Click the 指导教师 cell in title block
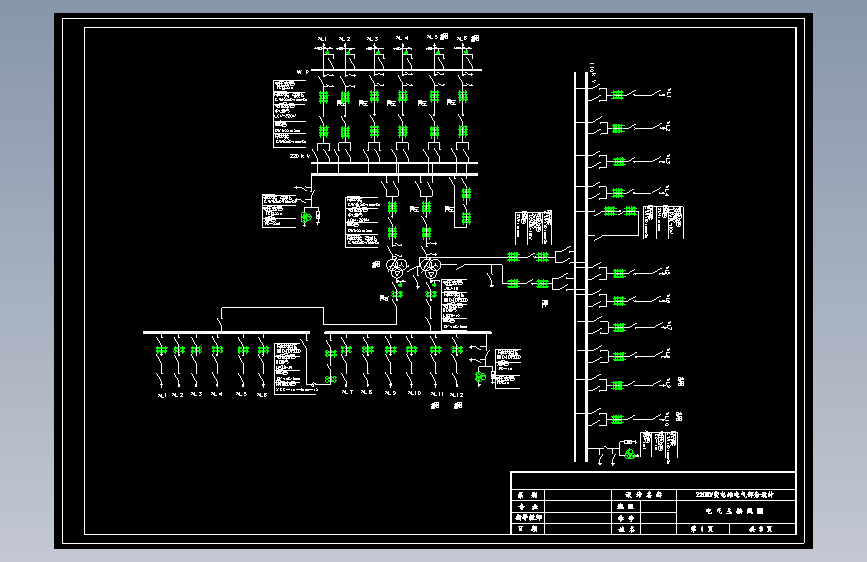The width and height of the screenshot is (867, 562). 529,517
